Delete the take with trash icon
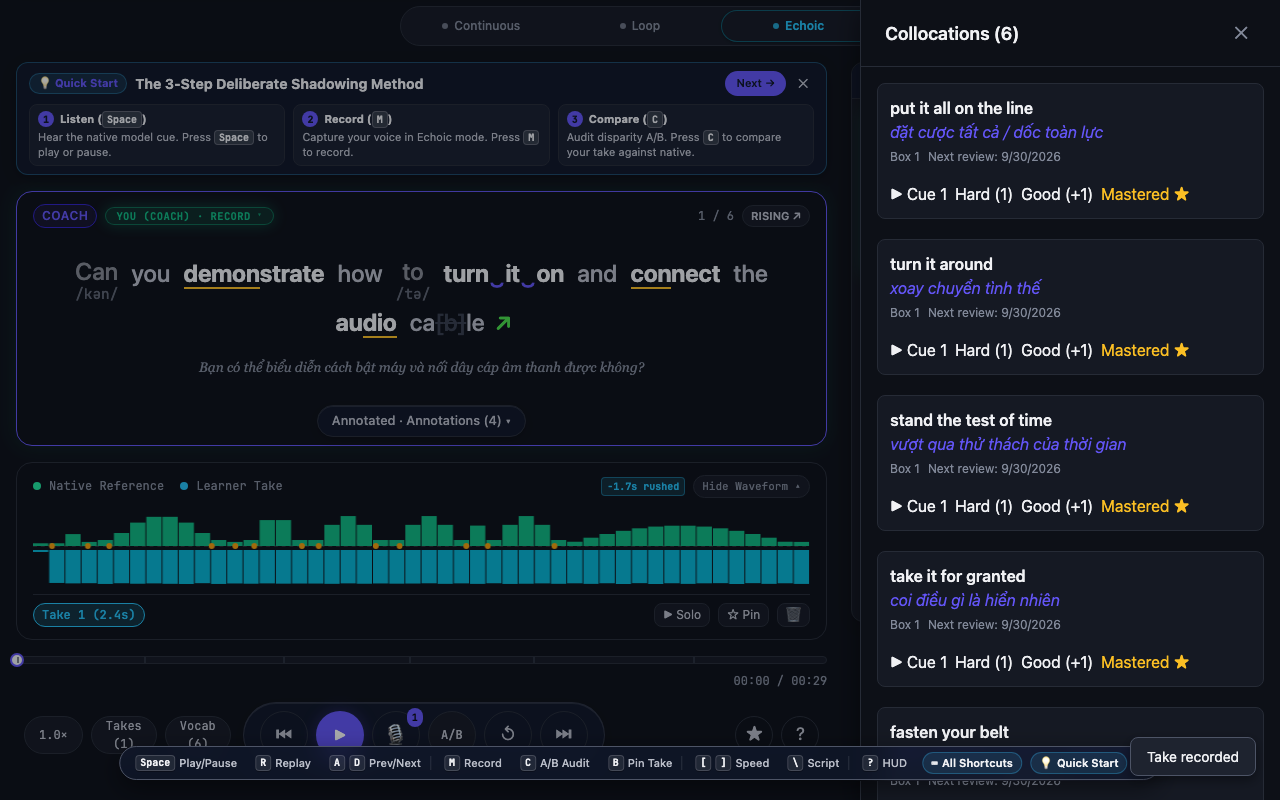This screenshot has height=800, width=1280. (793, 615)
